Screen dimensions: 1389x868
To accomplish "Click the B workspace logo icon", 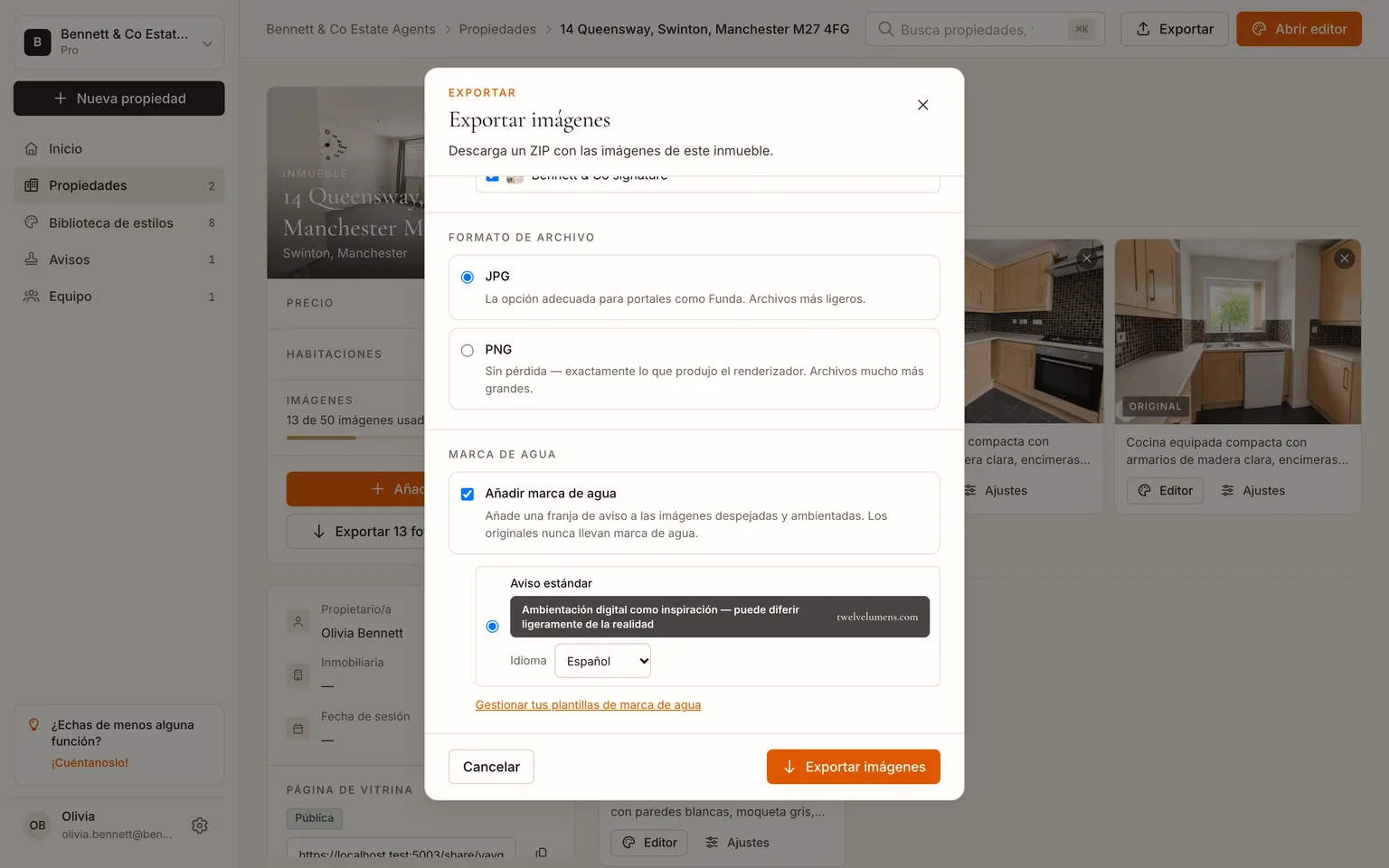I will pos(37,42).
